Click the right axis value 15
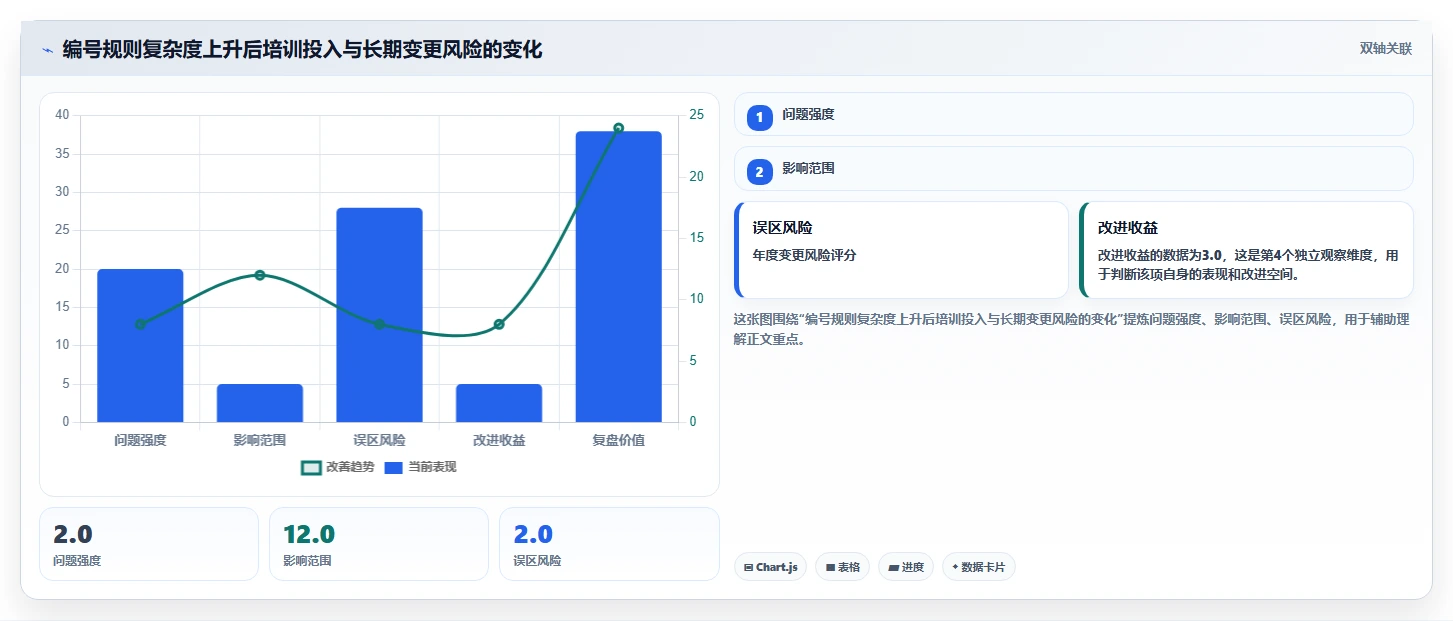Image resolution: width=1453 pixels, height=621 pixels. pyautogui.click(x=696, y=238)
